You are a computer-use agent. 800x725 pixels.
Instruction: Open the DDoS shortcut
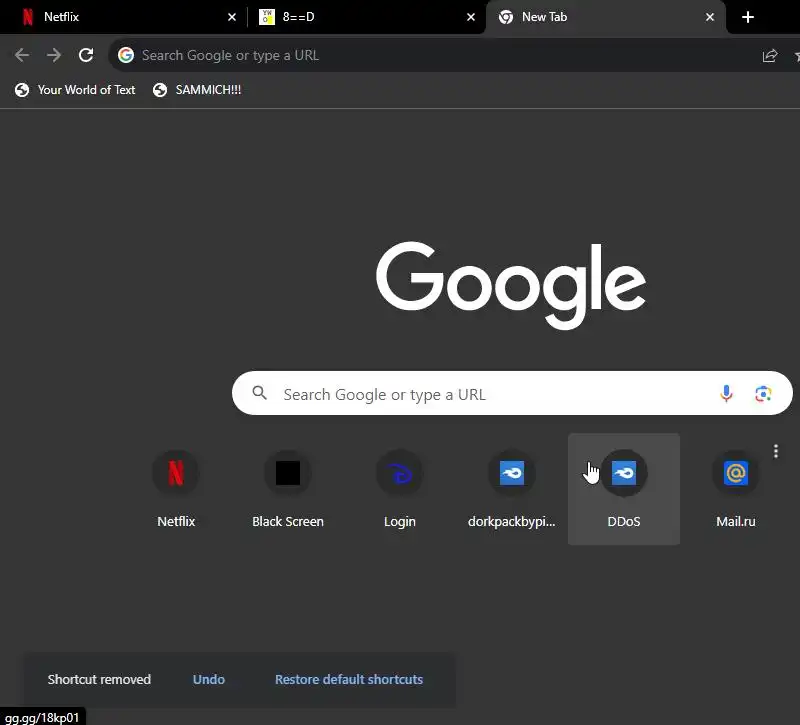(623, 489)
